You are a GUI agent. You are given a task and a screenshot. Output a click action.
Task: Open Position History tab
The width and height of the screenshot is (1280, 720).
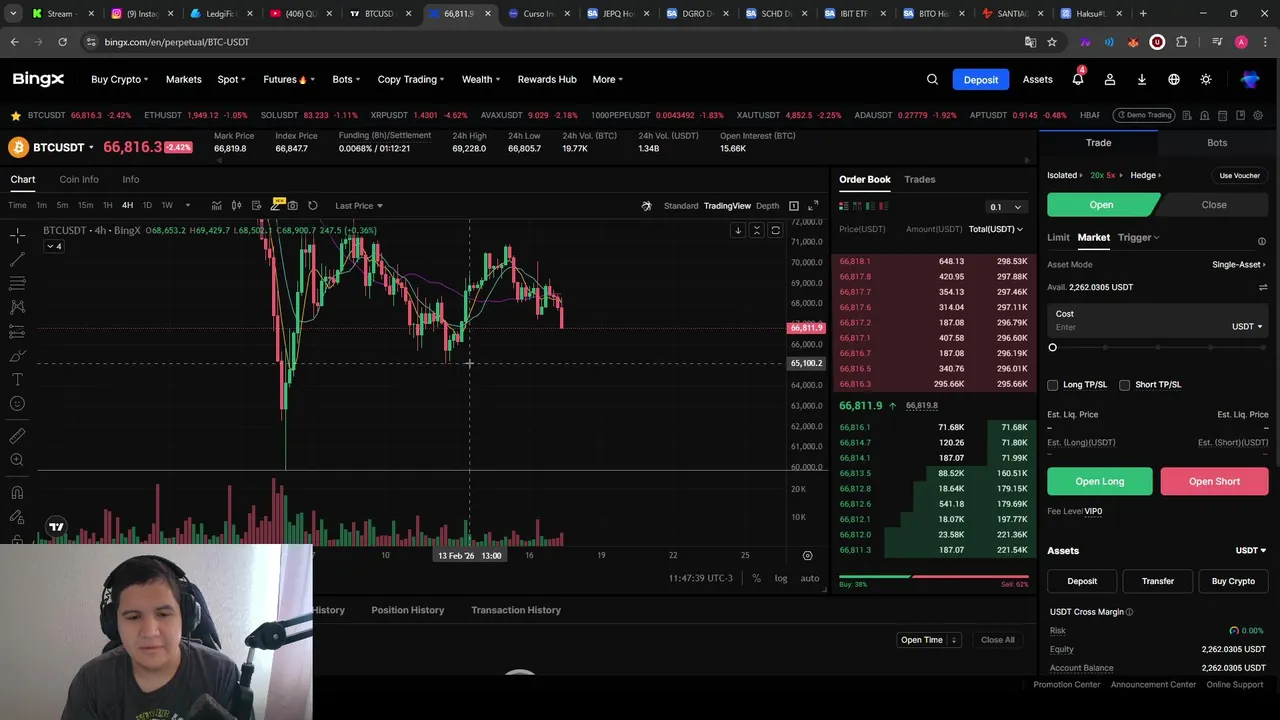pyautogui.click(x=407, y=610)
